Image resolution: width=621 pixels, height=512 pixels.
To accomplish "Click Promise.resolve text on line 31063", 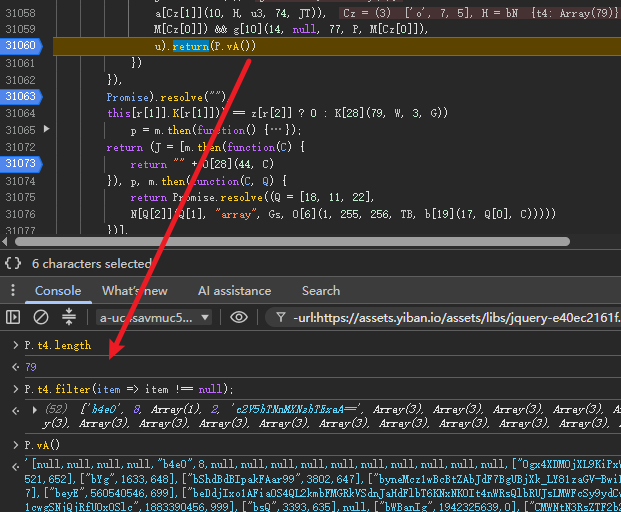I will click(166, 97).
